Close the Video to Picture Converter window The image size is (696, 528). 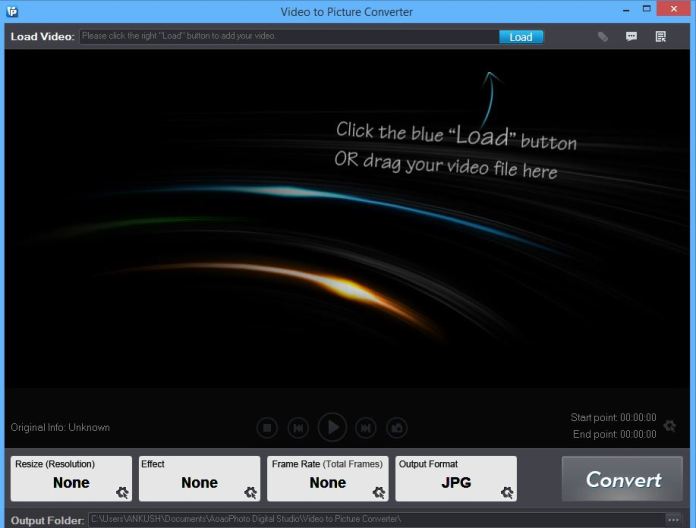pos(674,9)
